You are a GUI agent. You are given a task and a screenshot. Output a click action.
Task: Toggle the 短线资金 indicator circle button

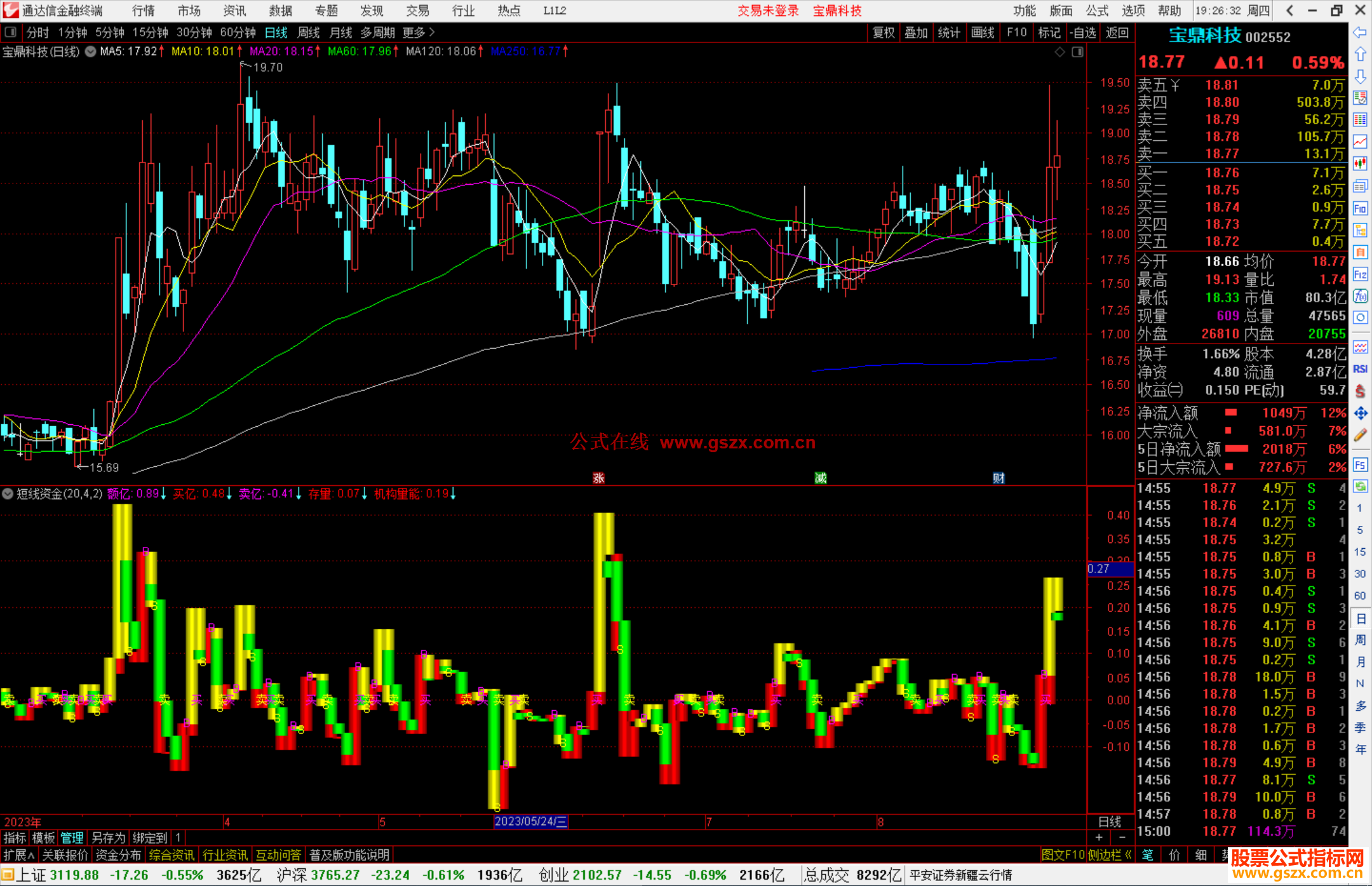click(x=8, y=493)
